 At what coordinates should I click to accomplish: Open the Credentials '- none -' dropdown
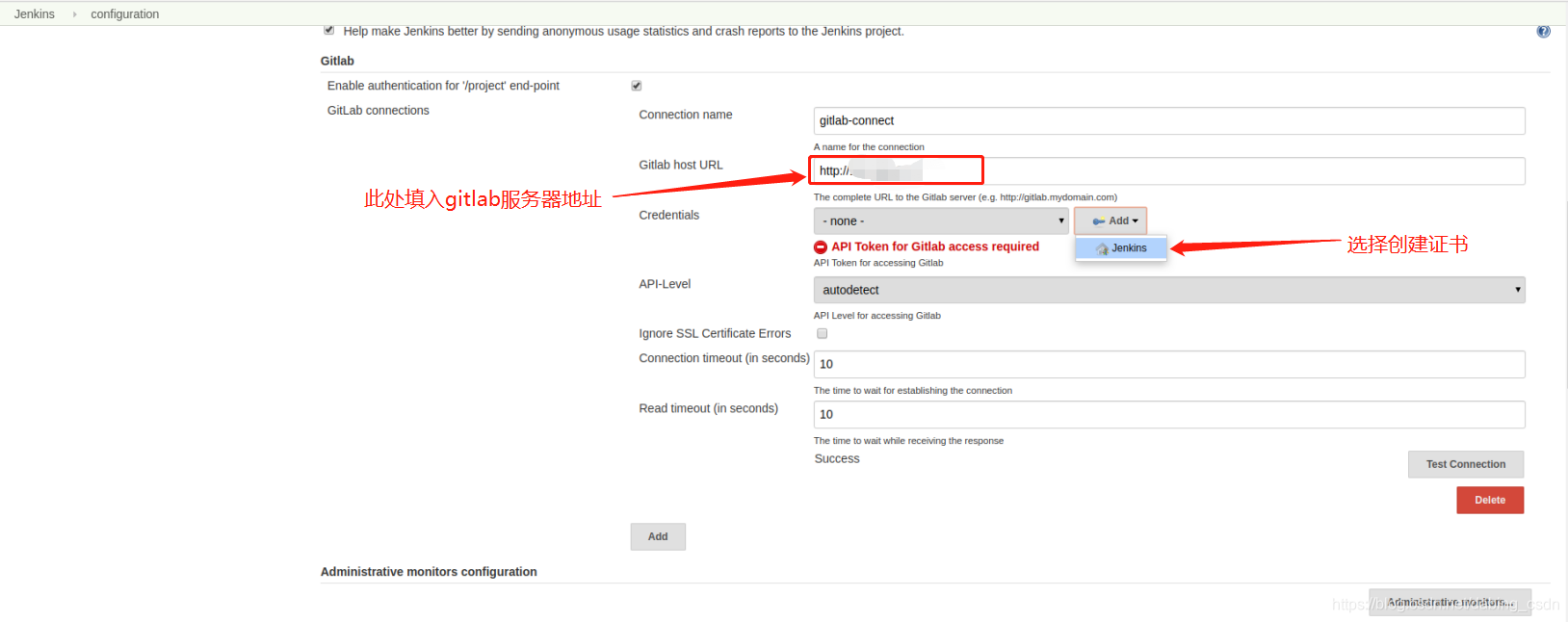(941, 220)
